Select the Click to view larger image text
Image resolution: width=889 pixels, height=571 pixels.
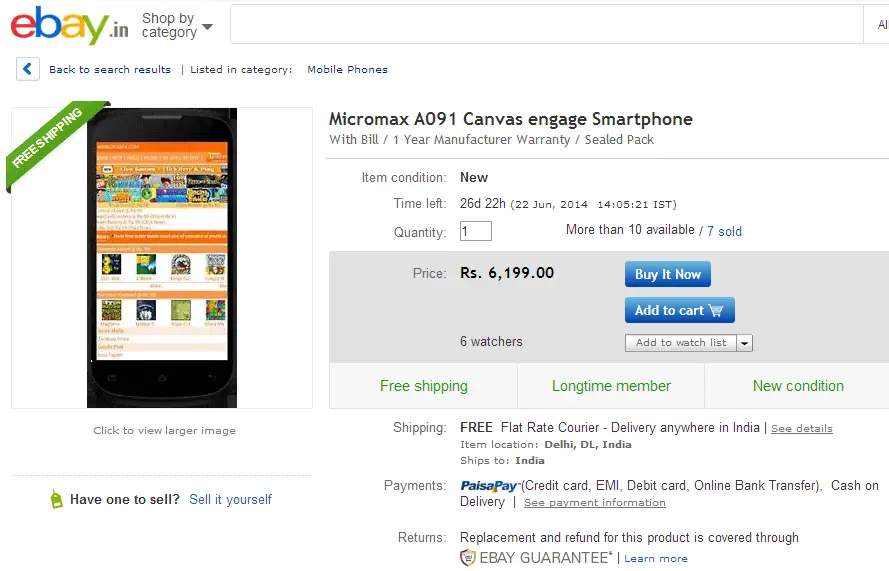(164, 430)
